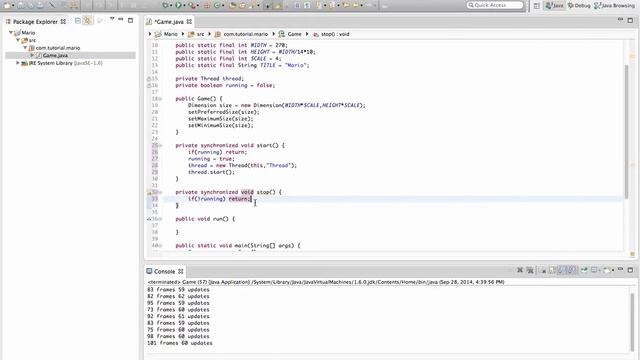This screenshot has height=360, width=640.
Task: Fold the start() method at line 25
Action: 160,145
